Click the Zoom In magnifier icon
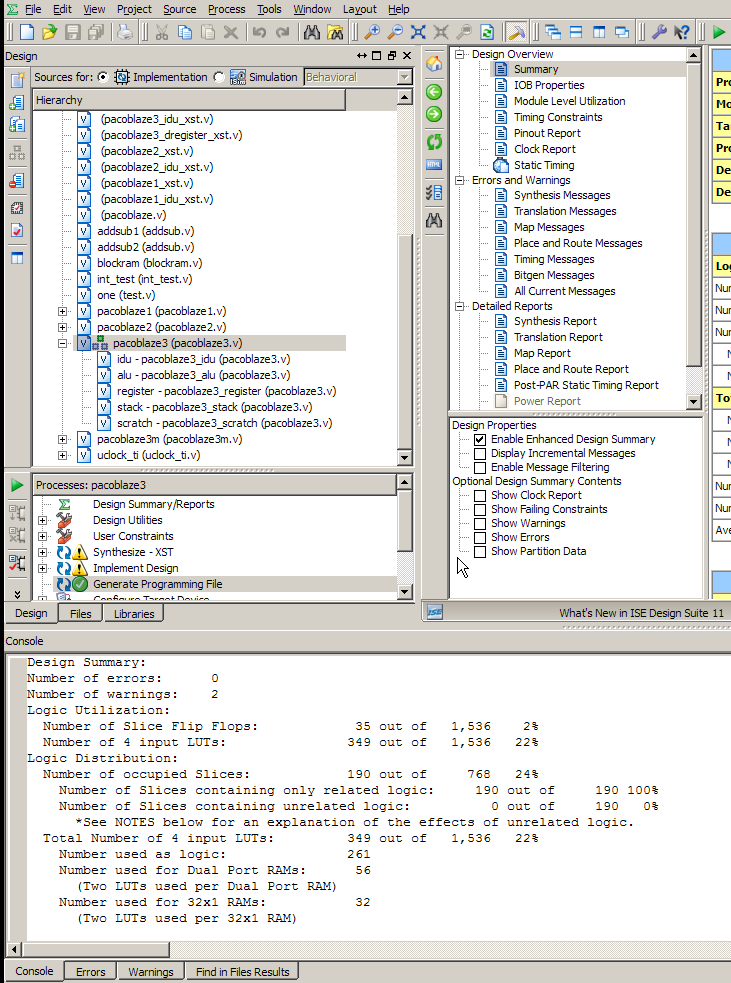 tap(372, 32)
